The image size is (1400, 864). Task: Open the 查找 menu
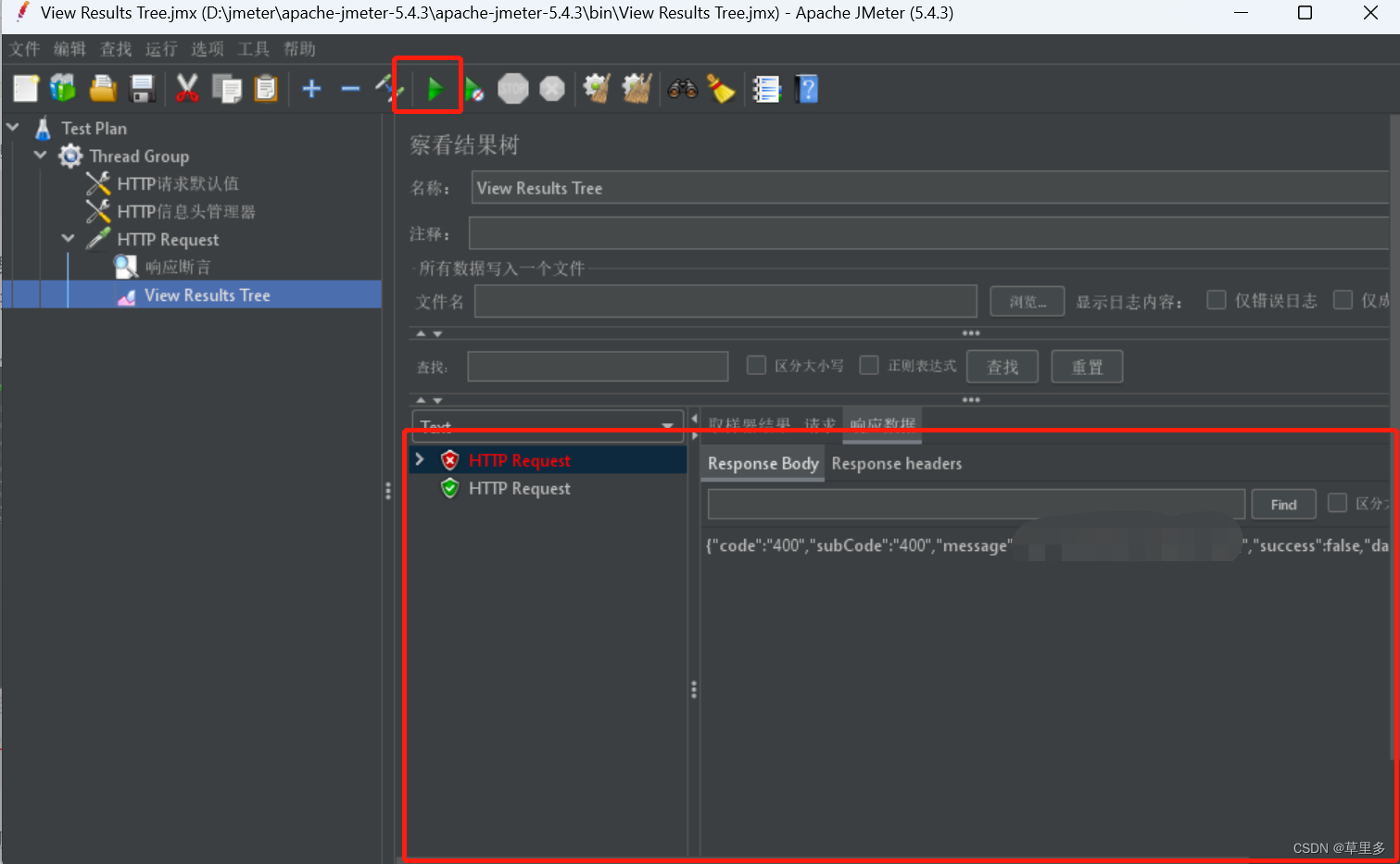116,49
